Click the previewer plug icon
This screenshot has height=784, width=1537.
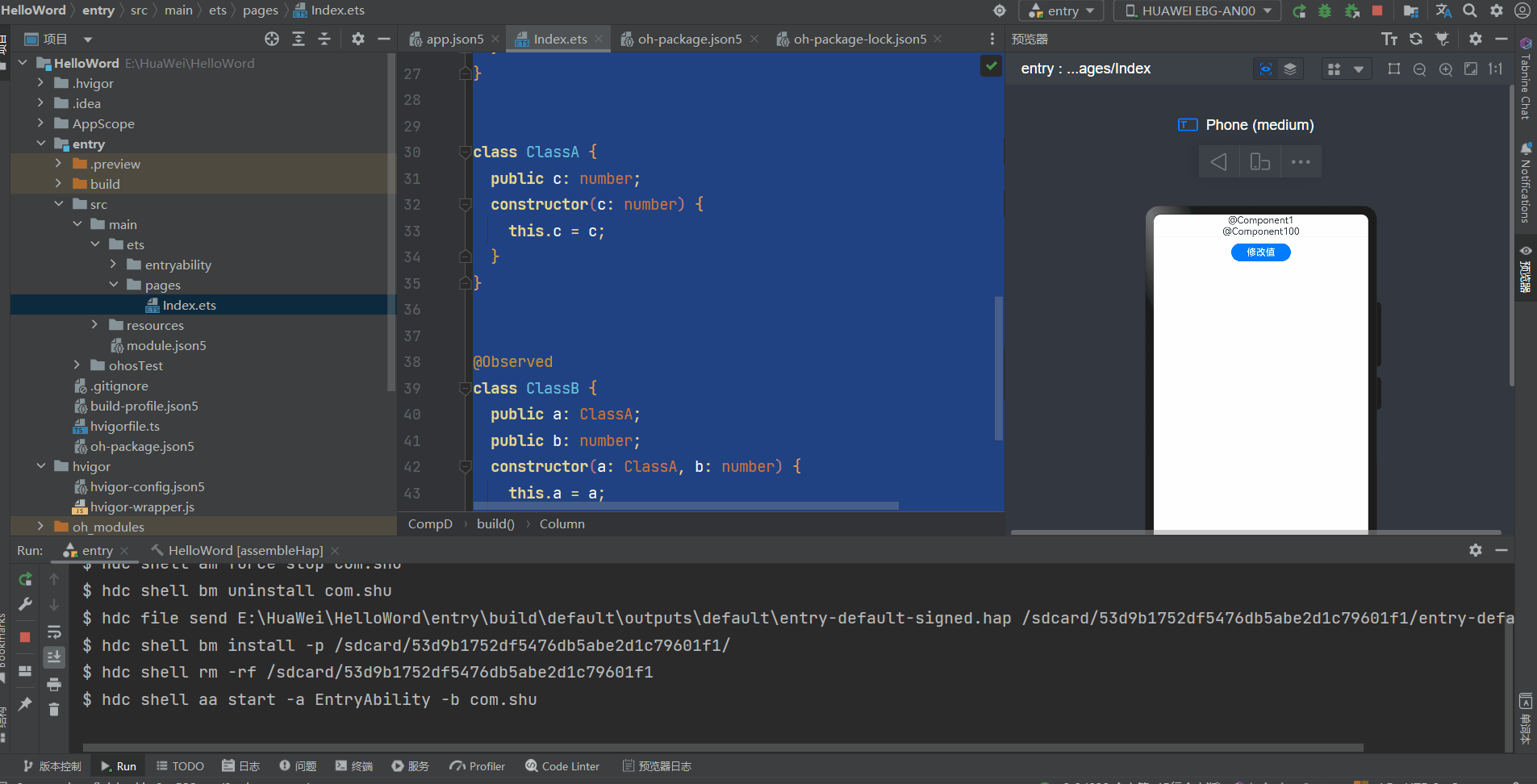click(x=1443, y=39)
